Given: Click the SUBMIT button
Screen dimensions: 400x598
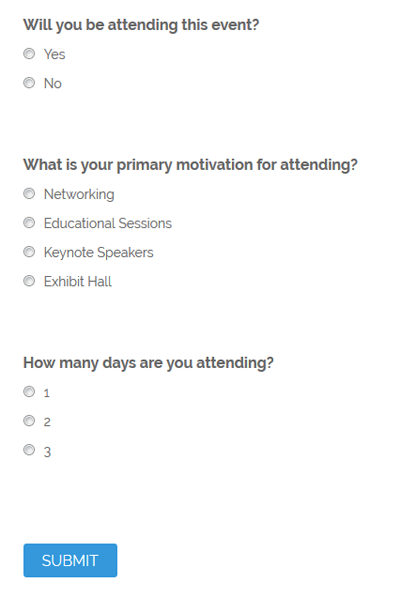Looking at the screenshot, I should [x=70, y=560].
